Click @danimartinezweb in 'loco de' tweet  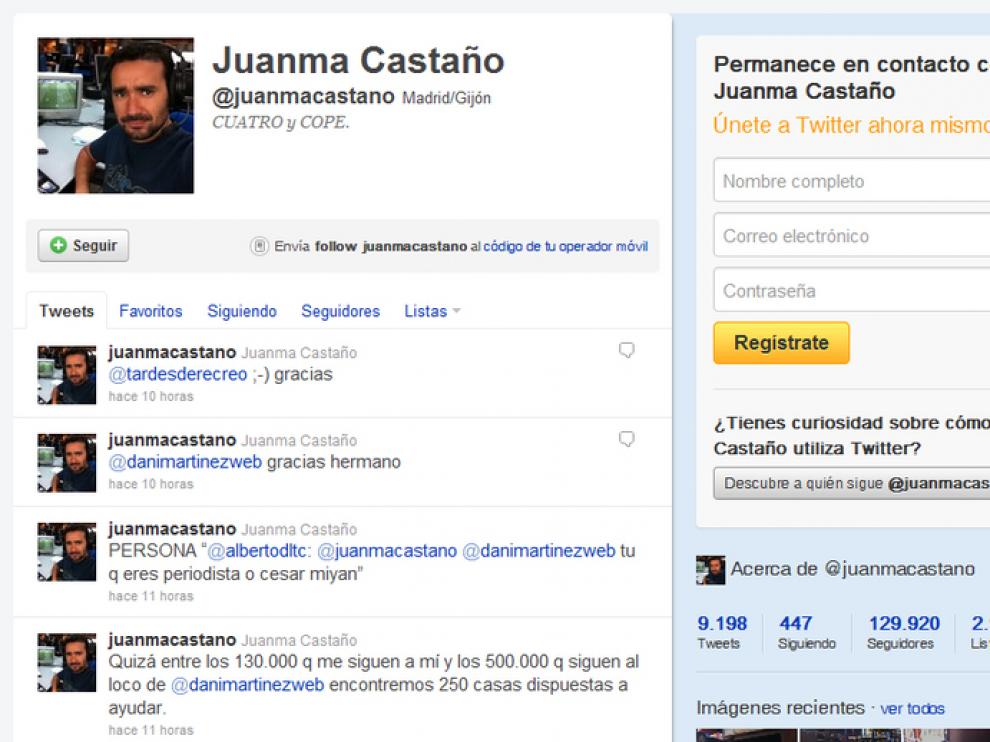pyautogui.click(x=248, y=685)
